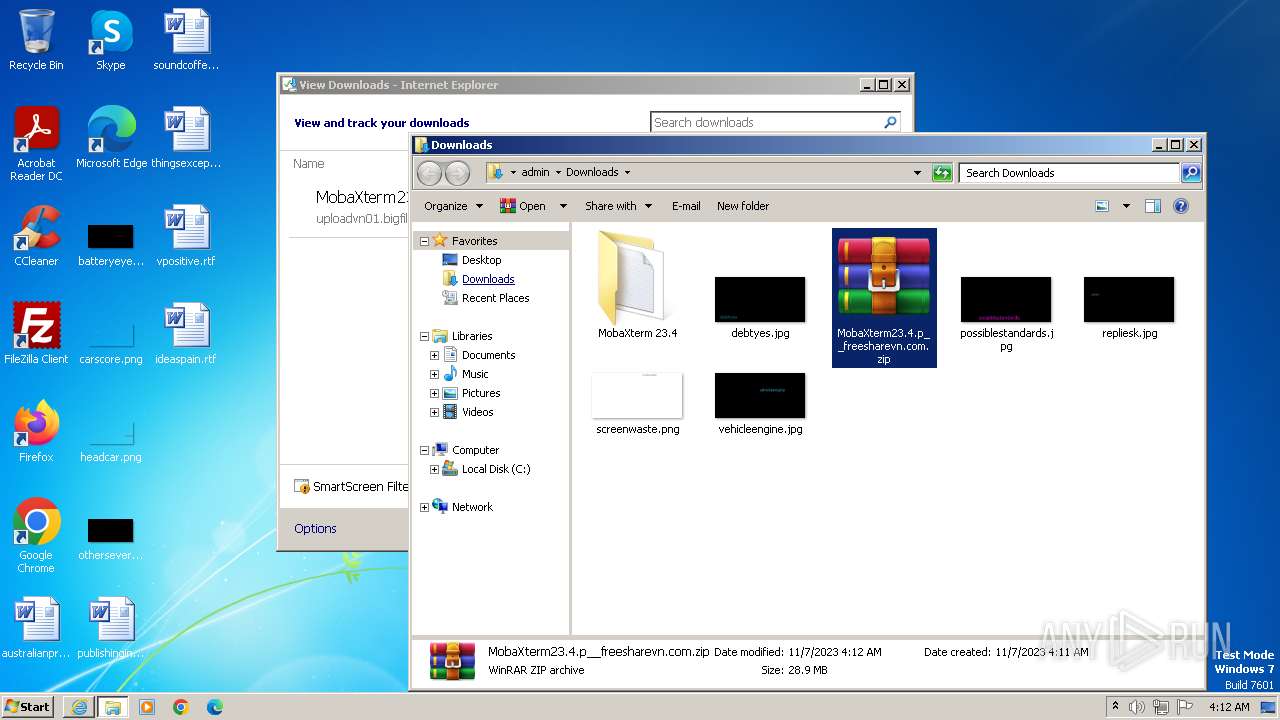Screen dimensions: 1280x720
Task: Expand the Documents library node
Action: click(x=434, y=355)
